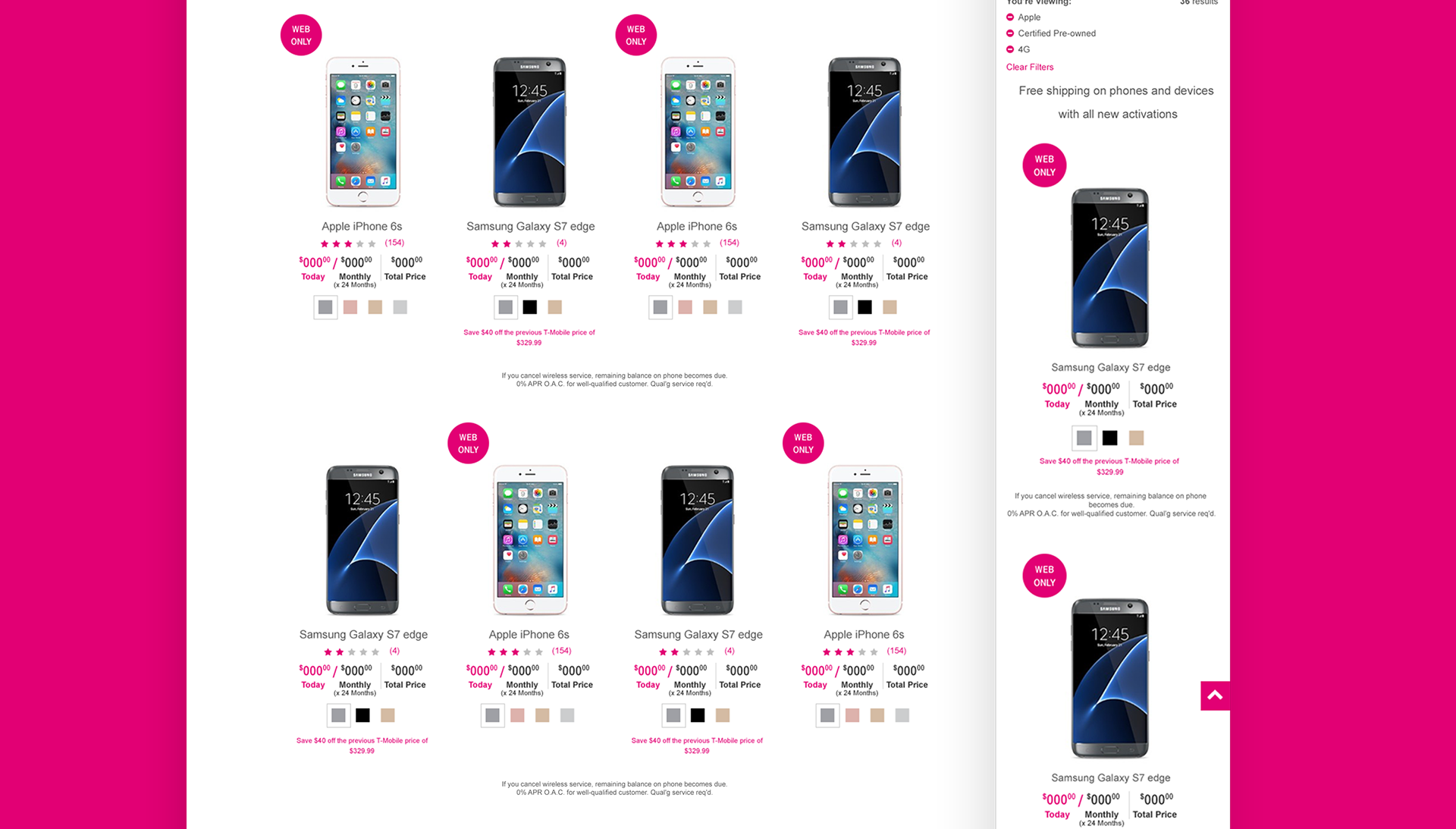Pick gold swatch on sidebar Galaxy S7 edge
This screenshot has width=1456, height=829.
(1136, 438)
